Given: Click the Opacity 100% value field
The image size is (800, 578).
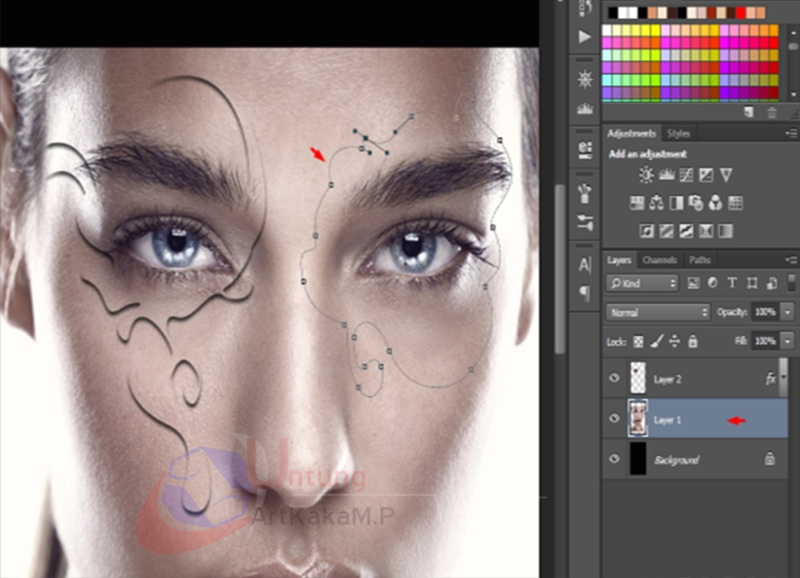Looking at the screenshot, I should click(766, 312).
